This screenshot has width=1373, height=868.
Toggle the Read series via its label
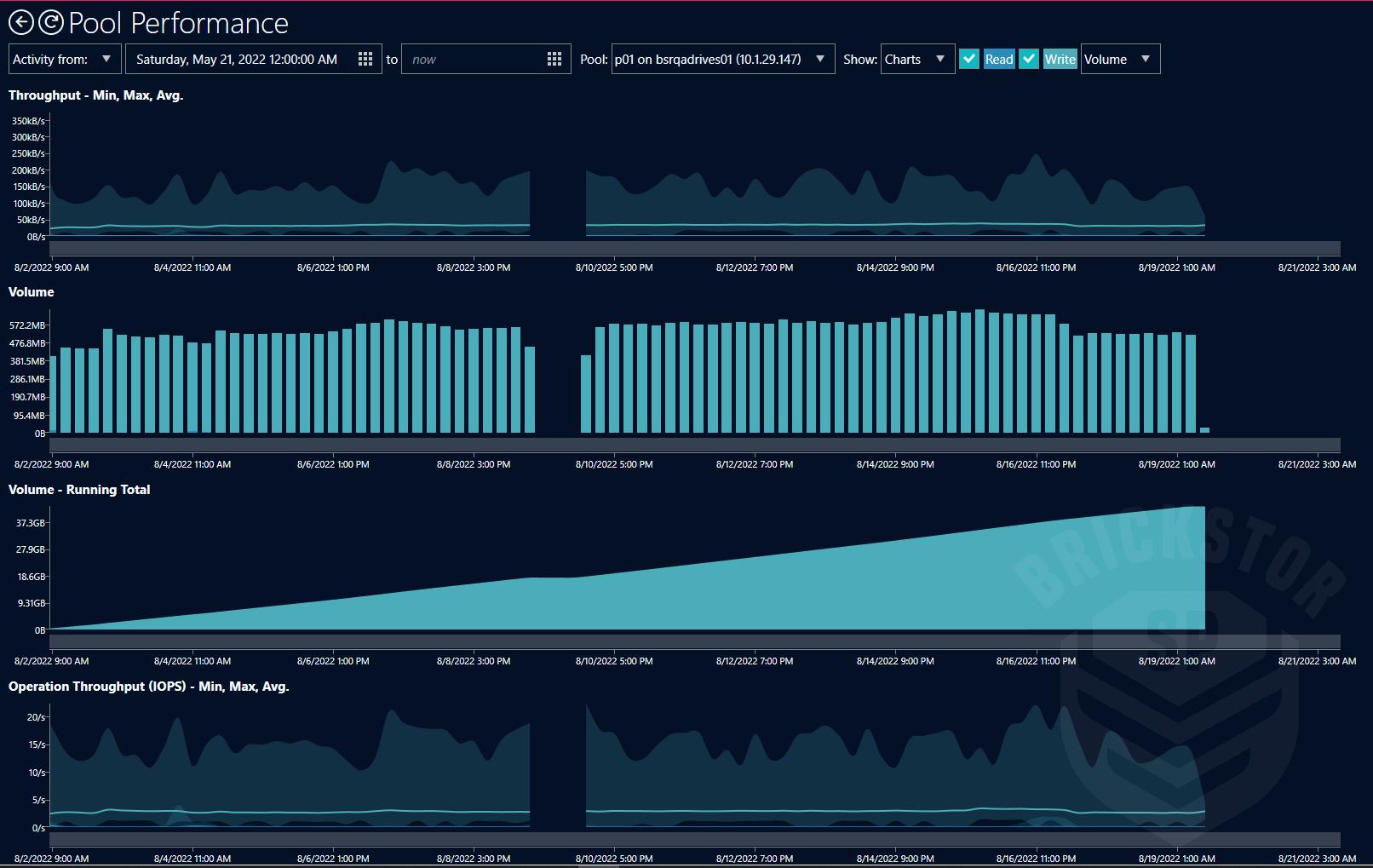pyautogui.click(x=999, y=59)
